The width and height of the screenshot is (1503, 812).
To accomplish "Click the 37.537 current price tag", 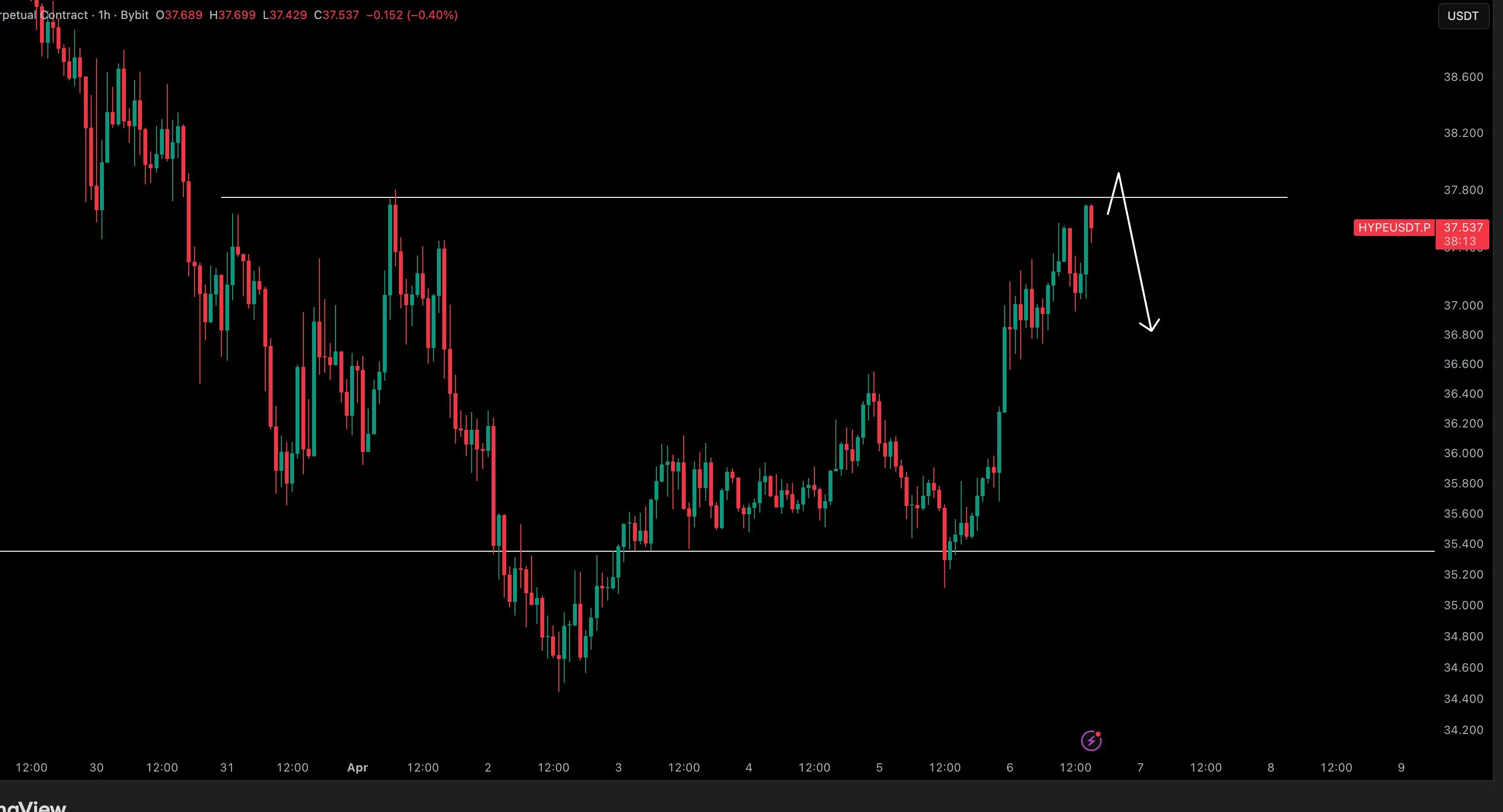I will click(x=1463, y=228).
